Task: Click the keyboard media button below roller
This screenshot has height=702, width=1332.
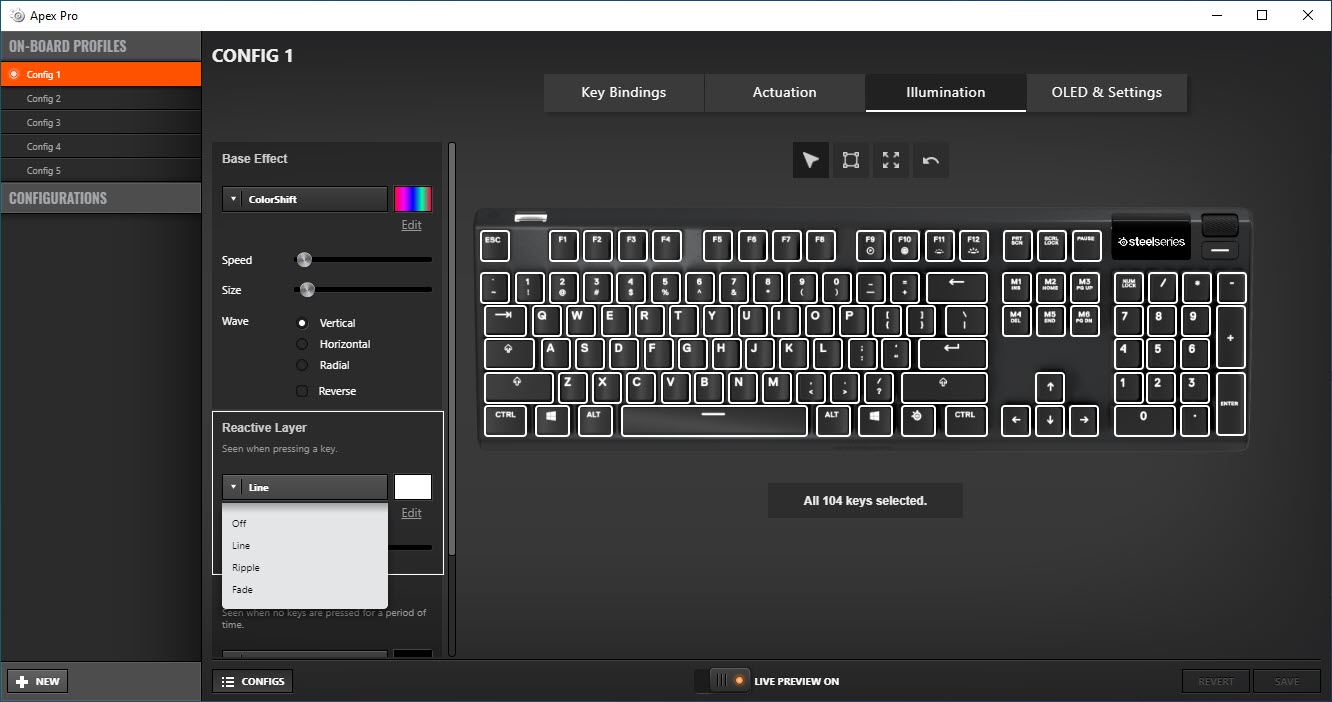Action: coord(1220,250)
